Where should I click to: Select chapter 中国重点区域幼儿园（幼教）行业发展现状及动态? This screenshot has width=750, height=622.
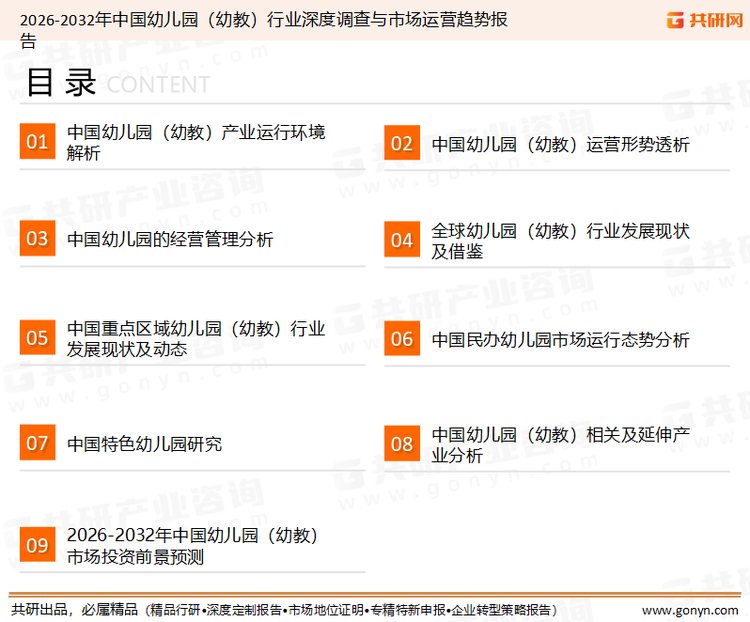point(196,339)
